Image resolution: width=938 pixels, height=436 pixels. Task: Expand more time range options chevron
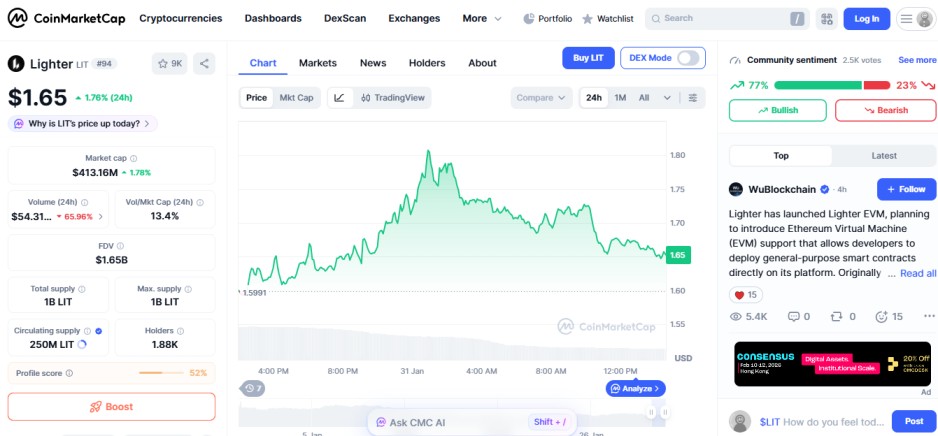click(x=667, y=97)
